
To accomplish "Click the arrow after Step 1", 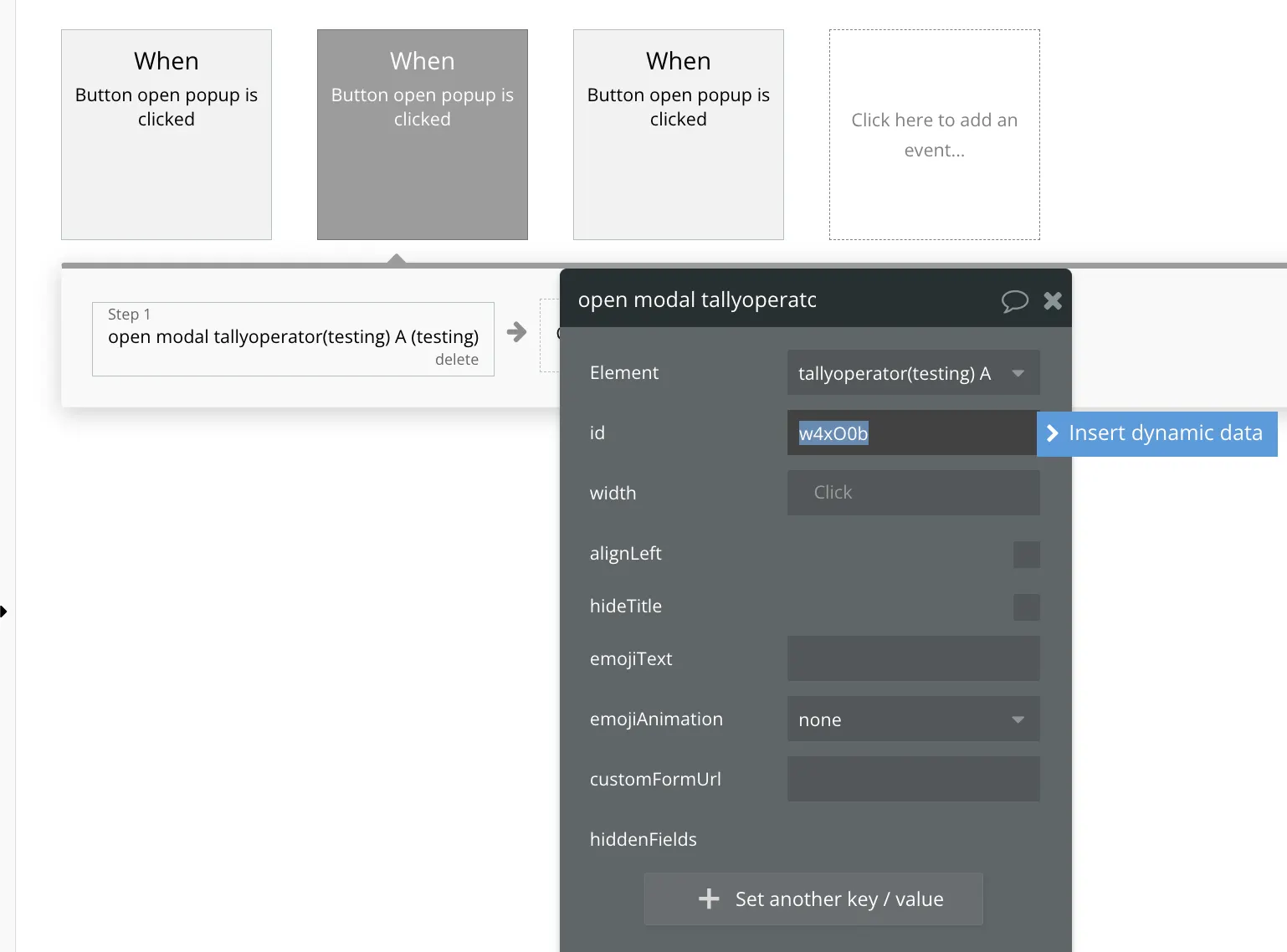I will coord(517,332).
